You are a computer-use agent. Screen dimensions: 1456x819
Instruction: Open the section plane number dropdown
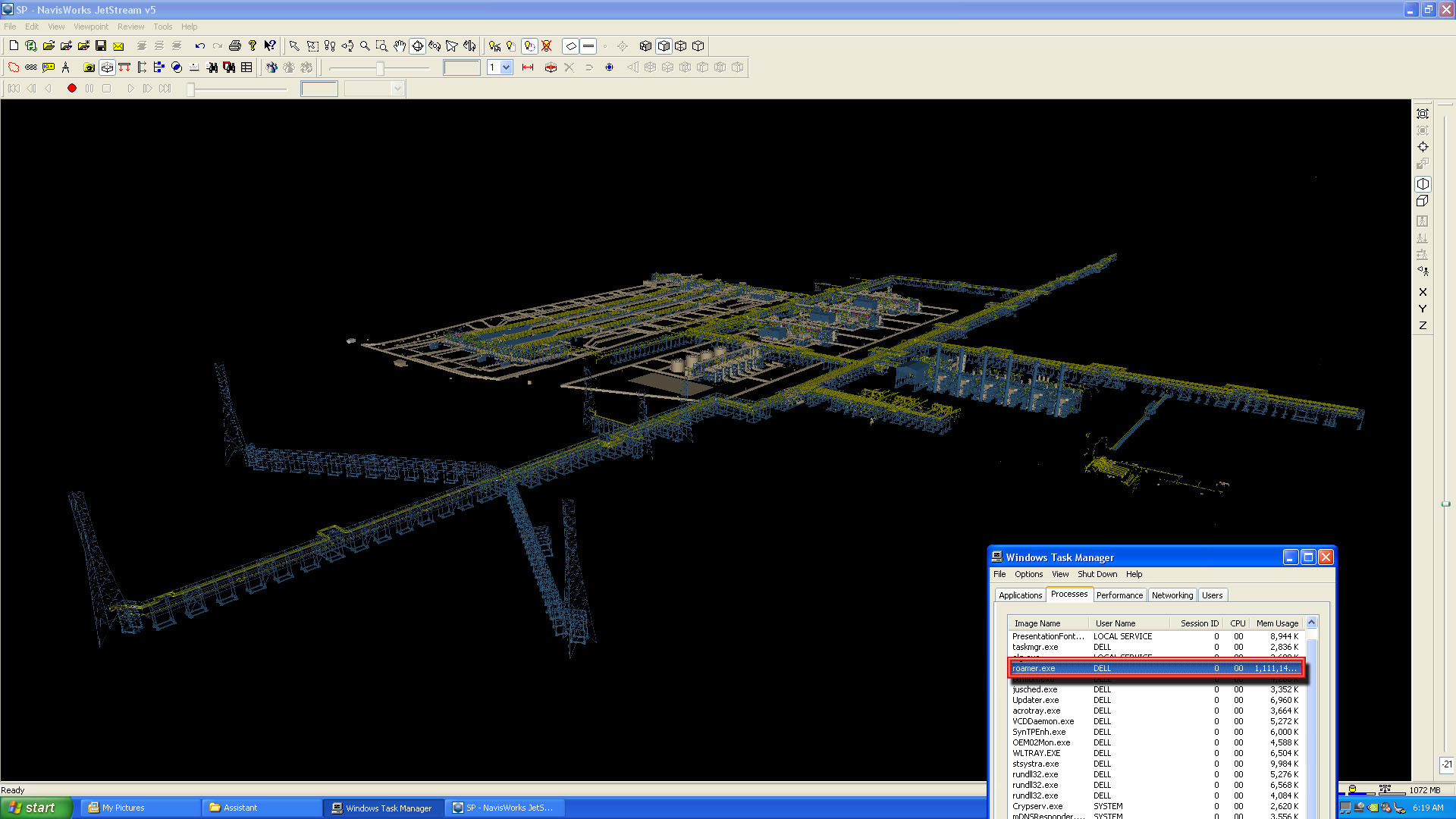tap(507, 67)
